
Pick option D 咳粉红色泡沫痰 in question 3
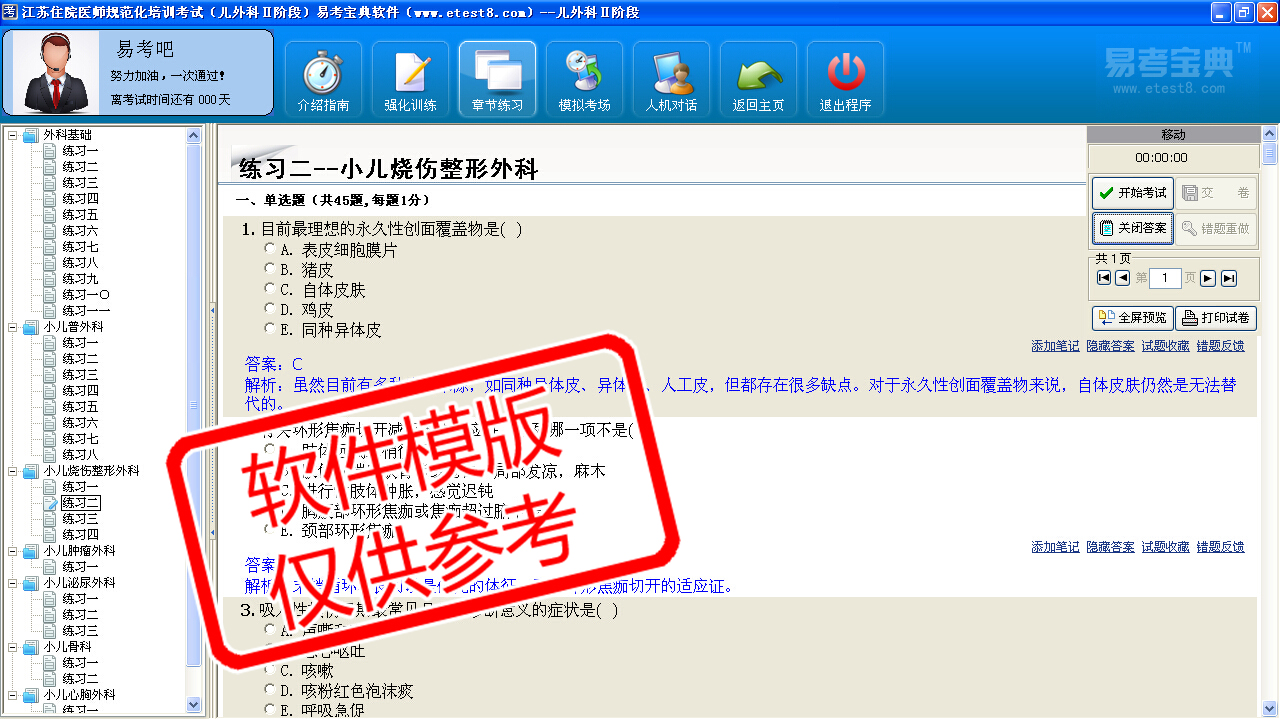(270, 690)
